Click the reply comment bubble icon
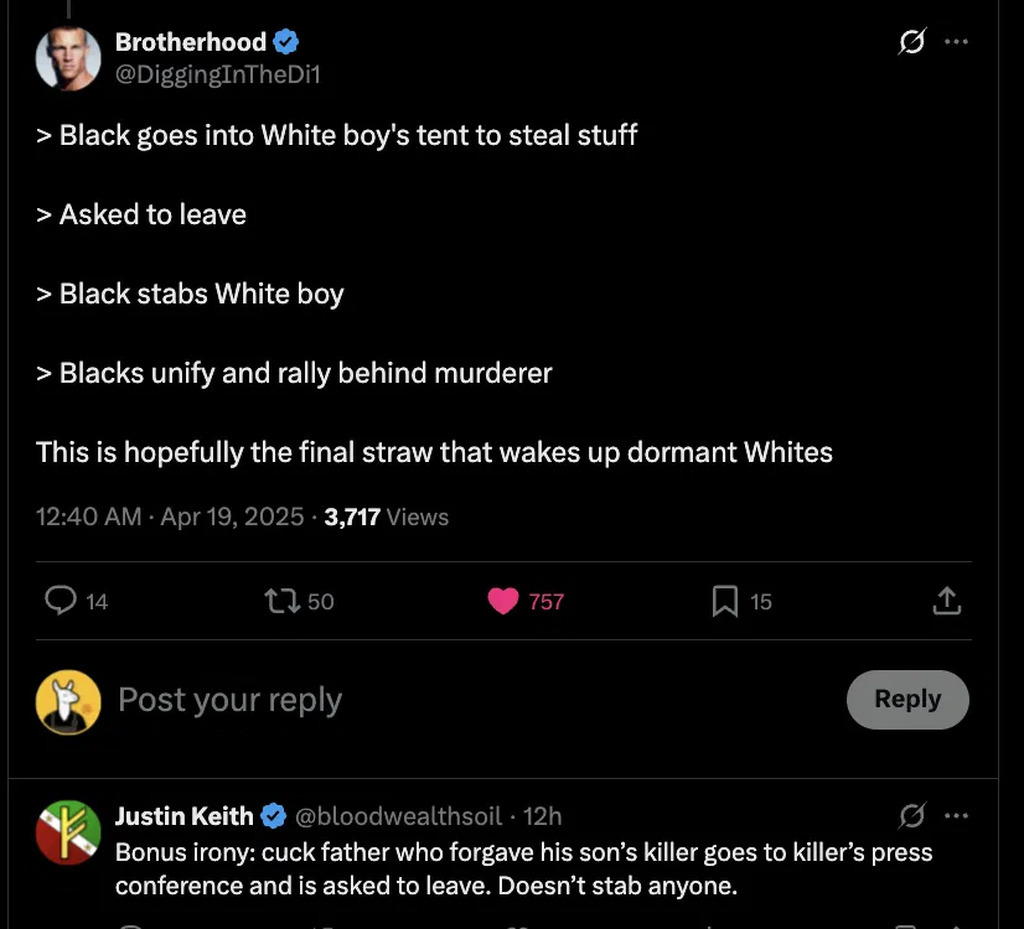 click(x=62, y=601)
